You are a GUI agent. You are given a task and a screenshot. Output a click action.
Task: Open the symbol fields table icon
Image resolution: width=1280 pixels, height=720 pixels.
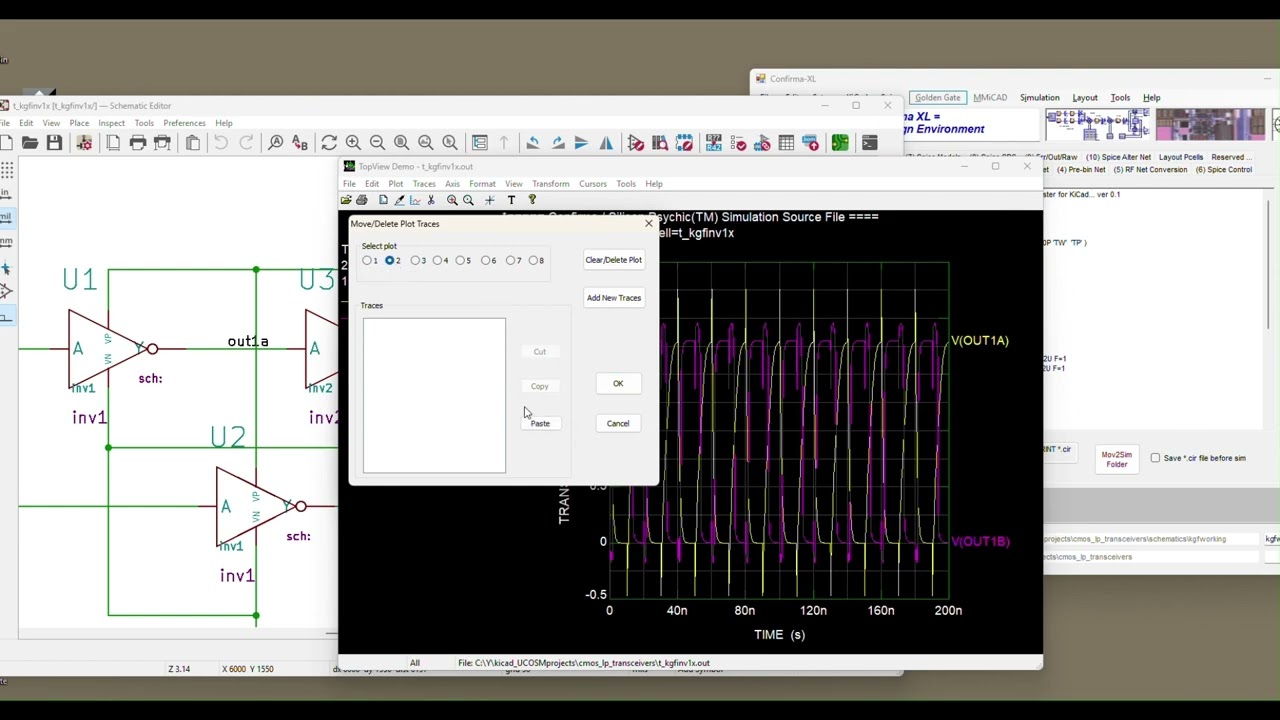[786, 143]
